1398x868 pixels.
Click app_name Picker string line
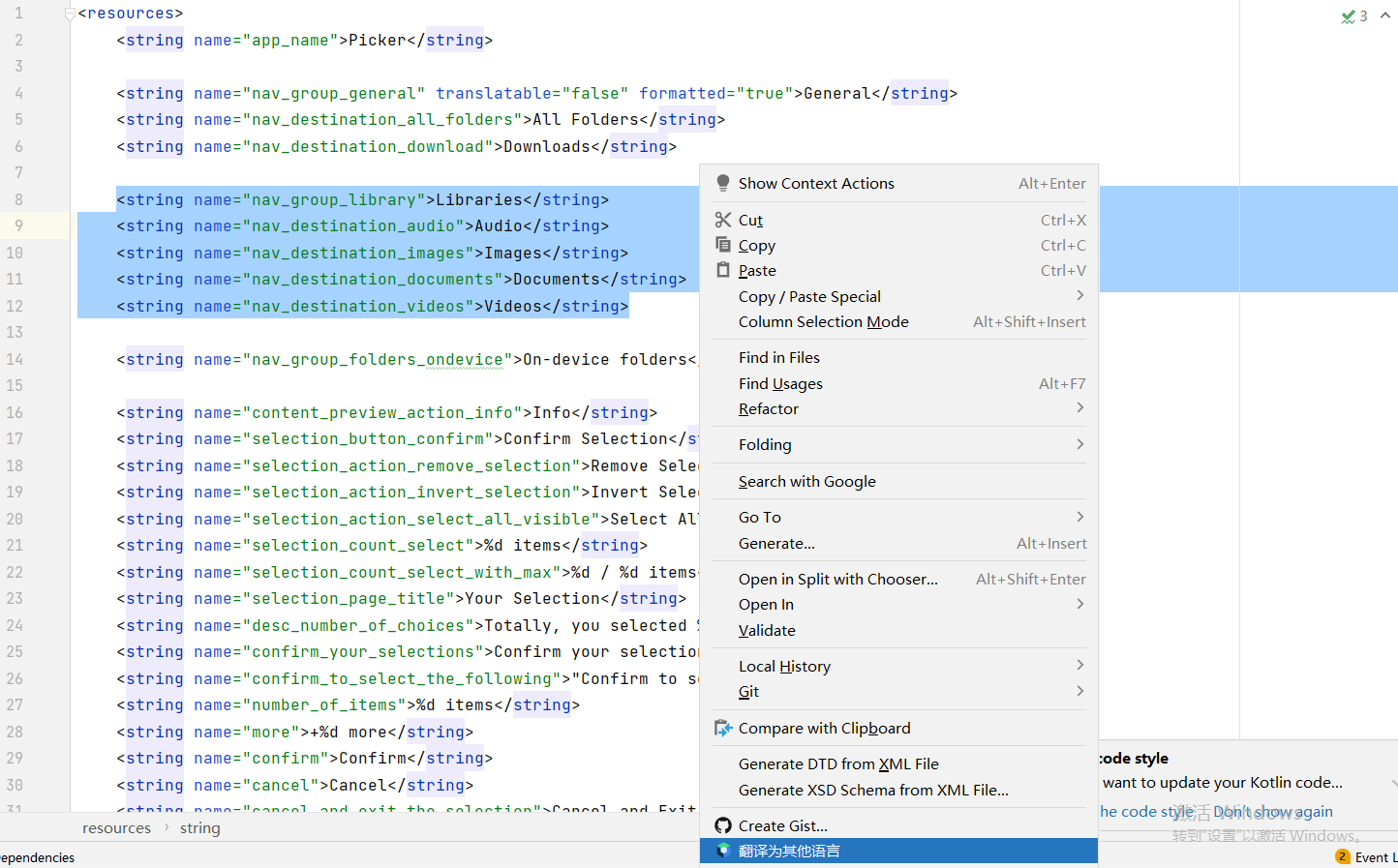point(305,40)
